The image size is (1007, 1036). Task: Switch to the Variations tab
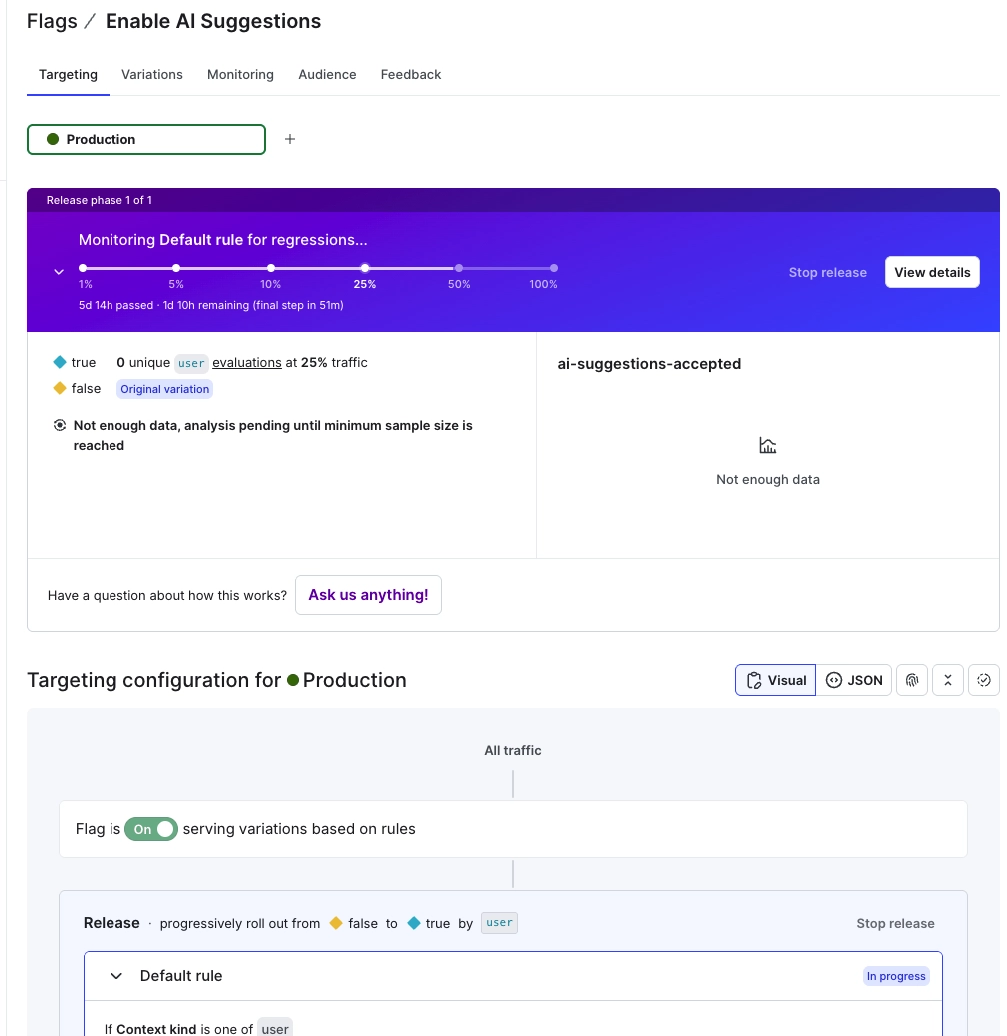pyautogui.click(x=151, y=75)
